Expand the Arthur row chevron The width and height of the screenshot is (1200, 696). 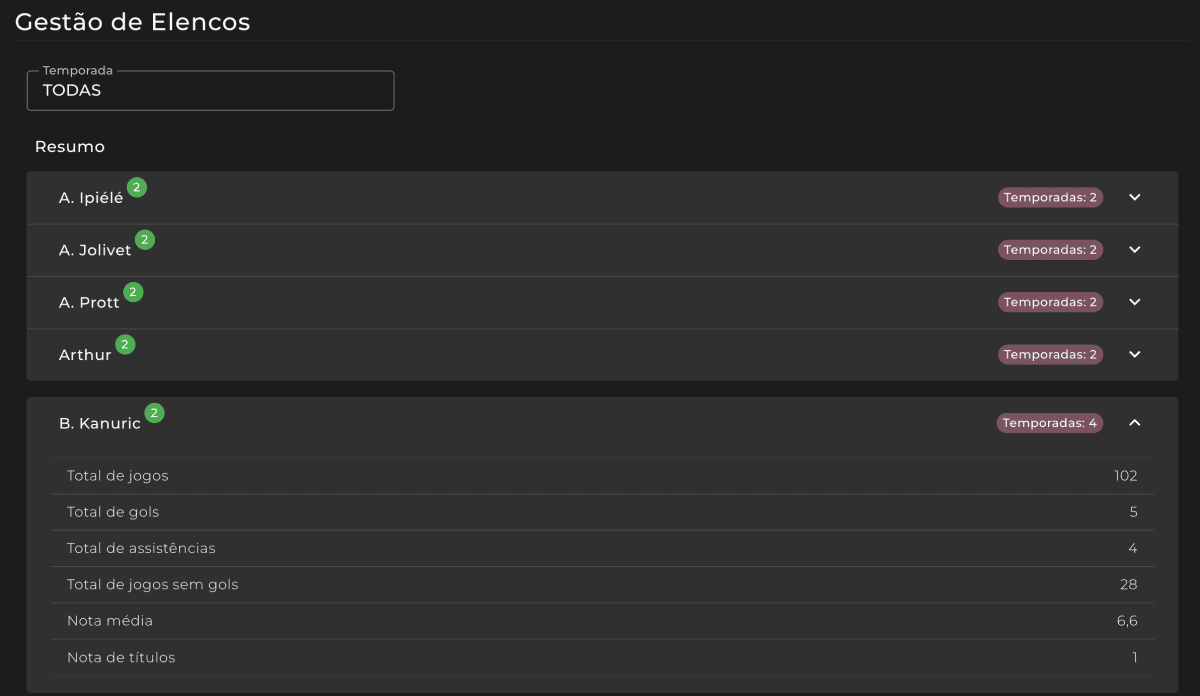pyautogui.click(x=1135, y=354)
